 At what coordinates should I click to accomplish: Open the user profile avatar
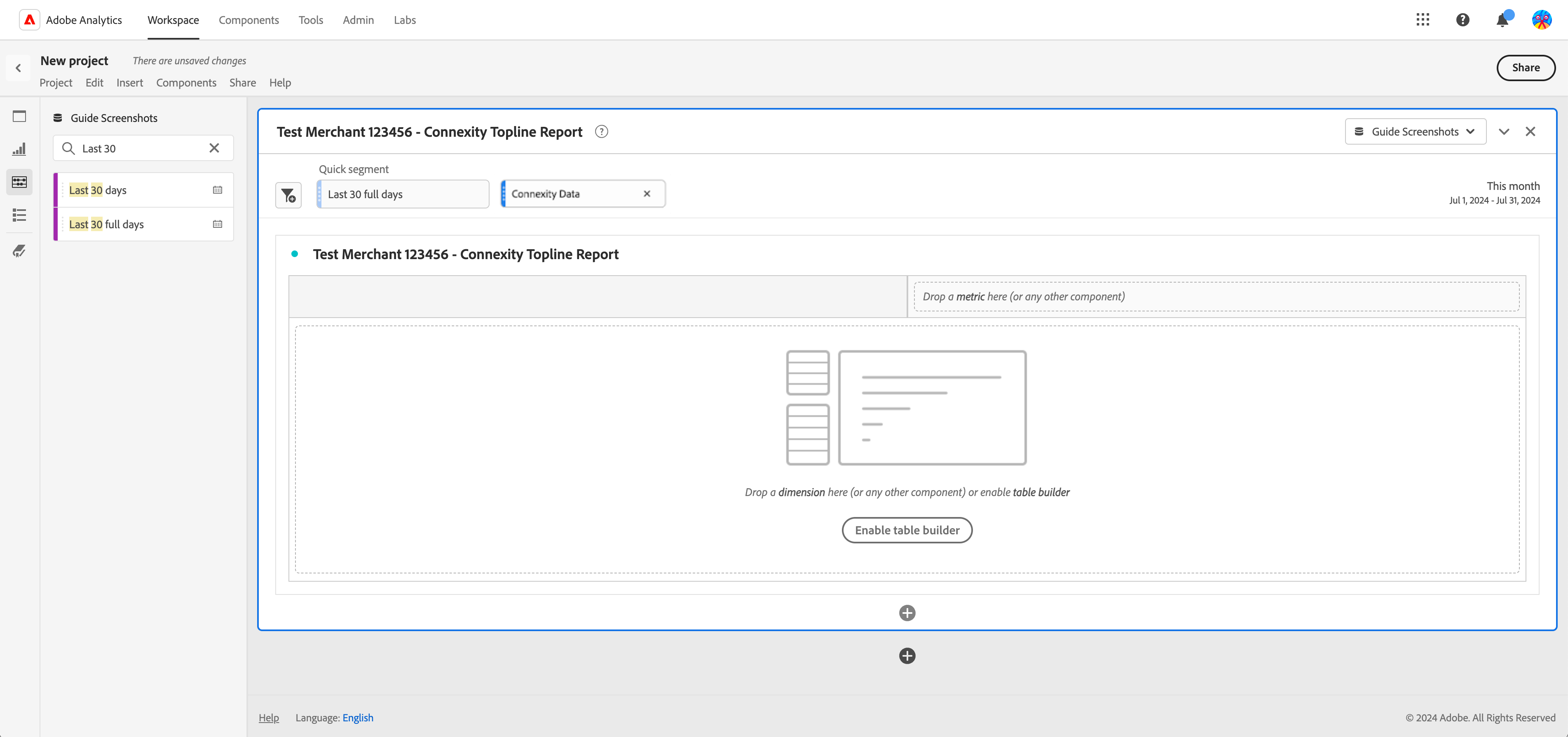1542,19
